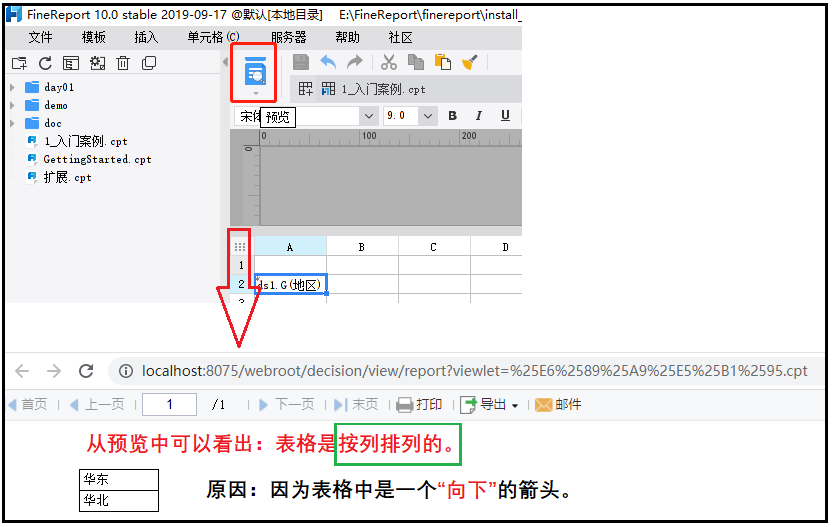Click the Paste clipboard icon
Viewport: 832px width, 527px height.
pyautogui.click(x=443, y=62)
